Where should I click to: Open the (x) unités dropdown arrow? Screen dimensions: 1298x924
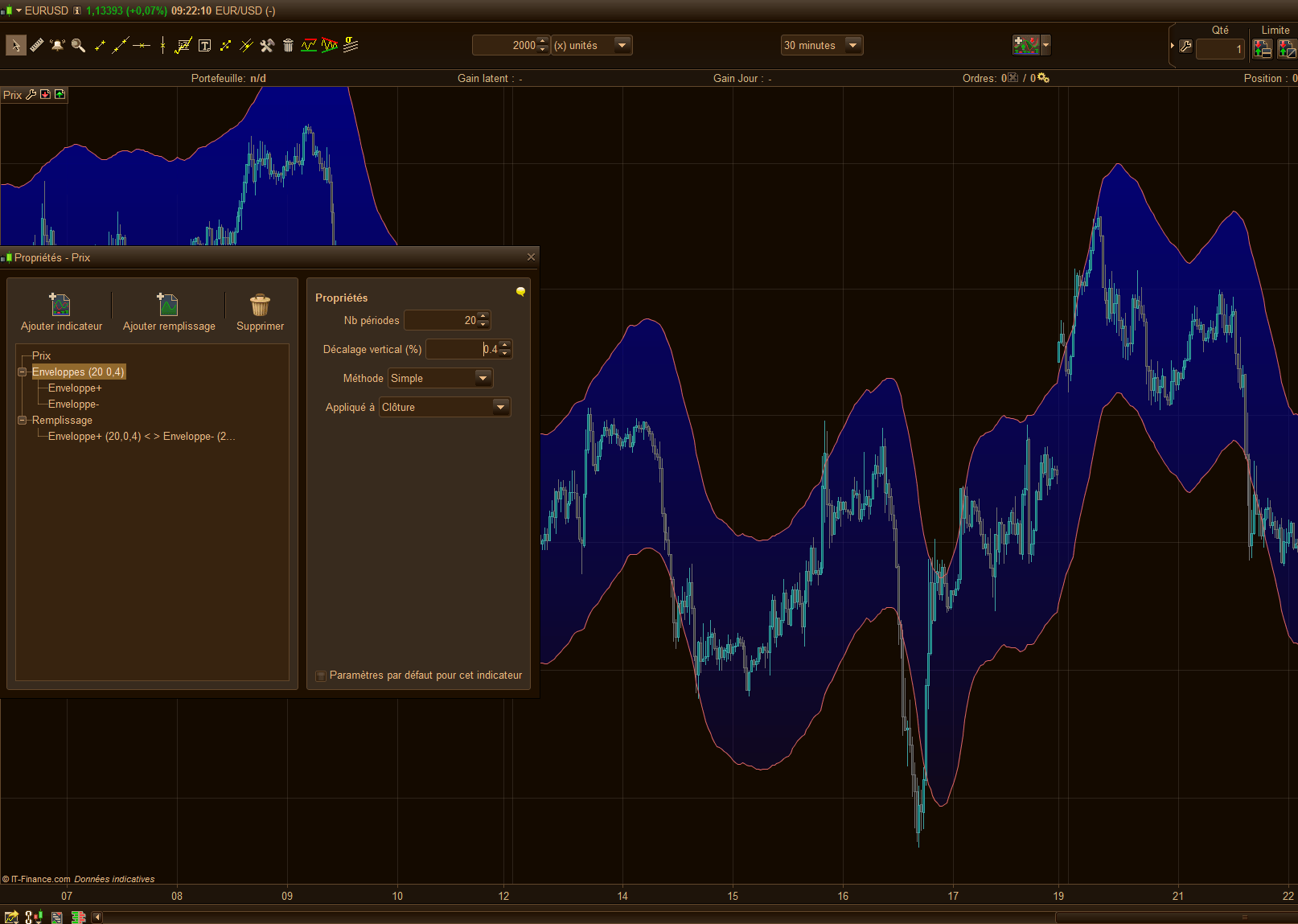click(x=622, y=45)
